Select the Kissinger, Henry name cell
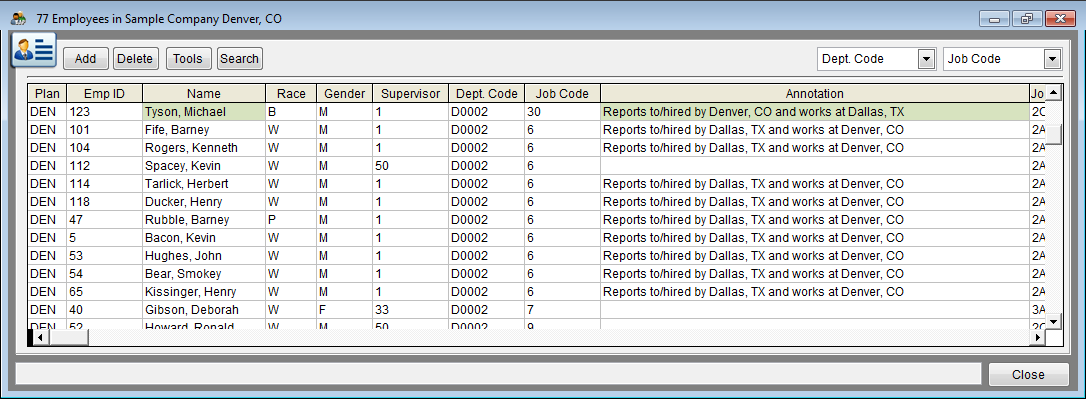 coord(204,292)
